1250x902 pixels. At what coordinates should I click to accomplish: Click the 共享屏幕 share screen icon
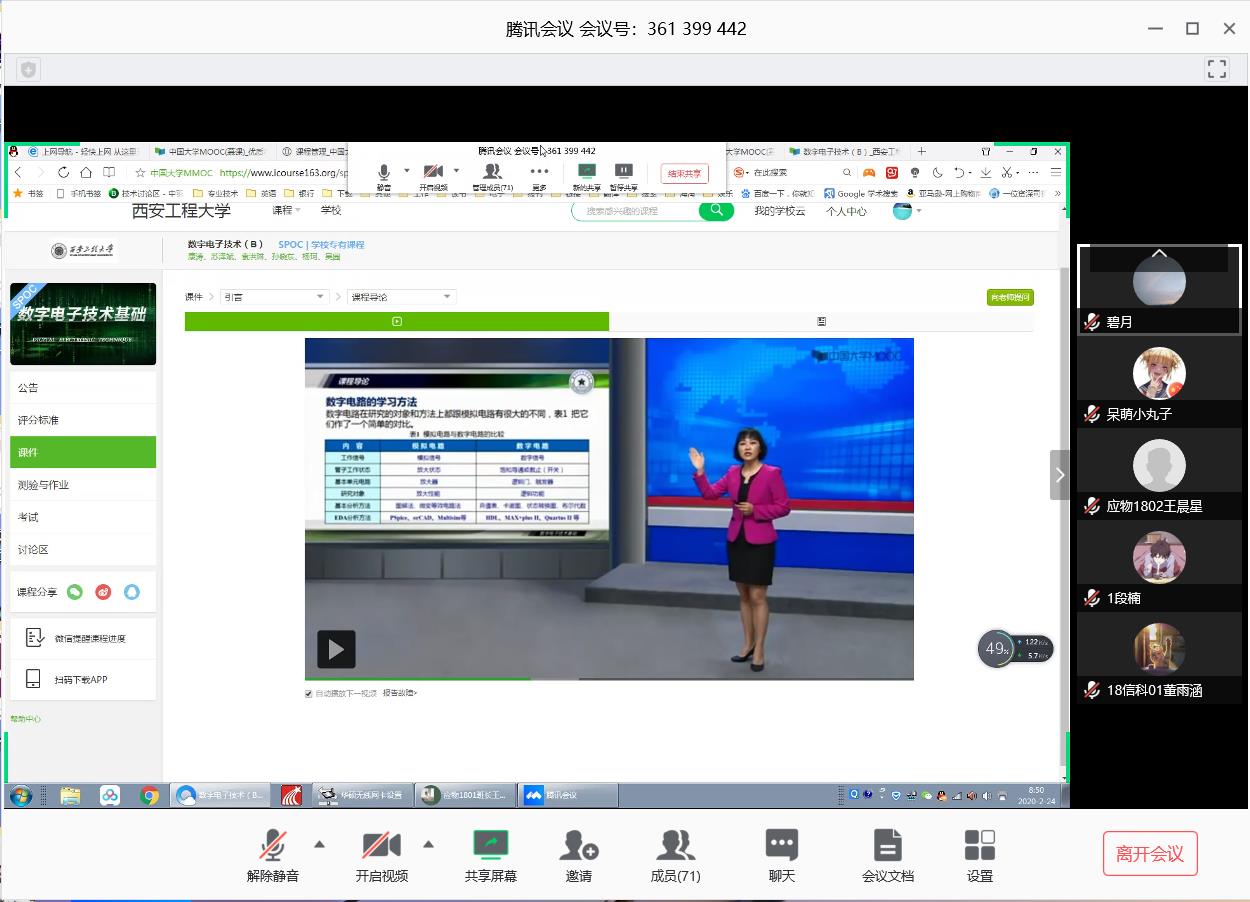pos(490,855)
